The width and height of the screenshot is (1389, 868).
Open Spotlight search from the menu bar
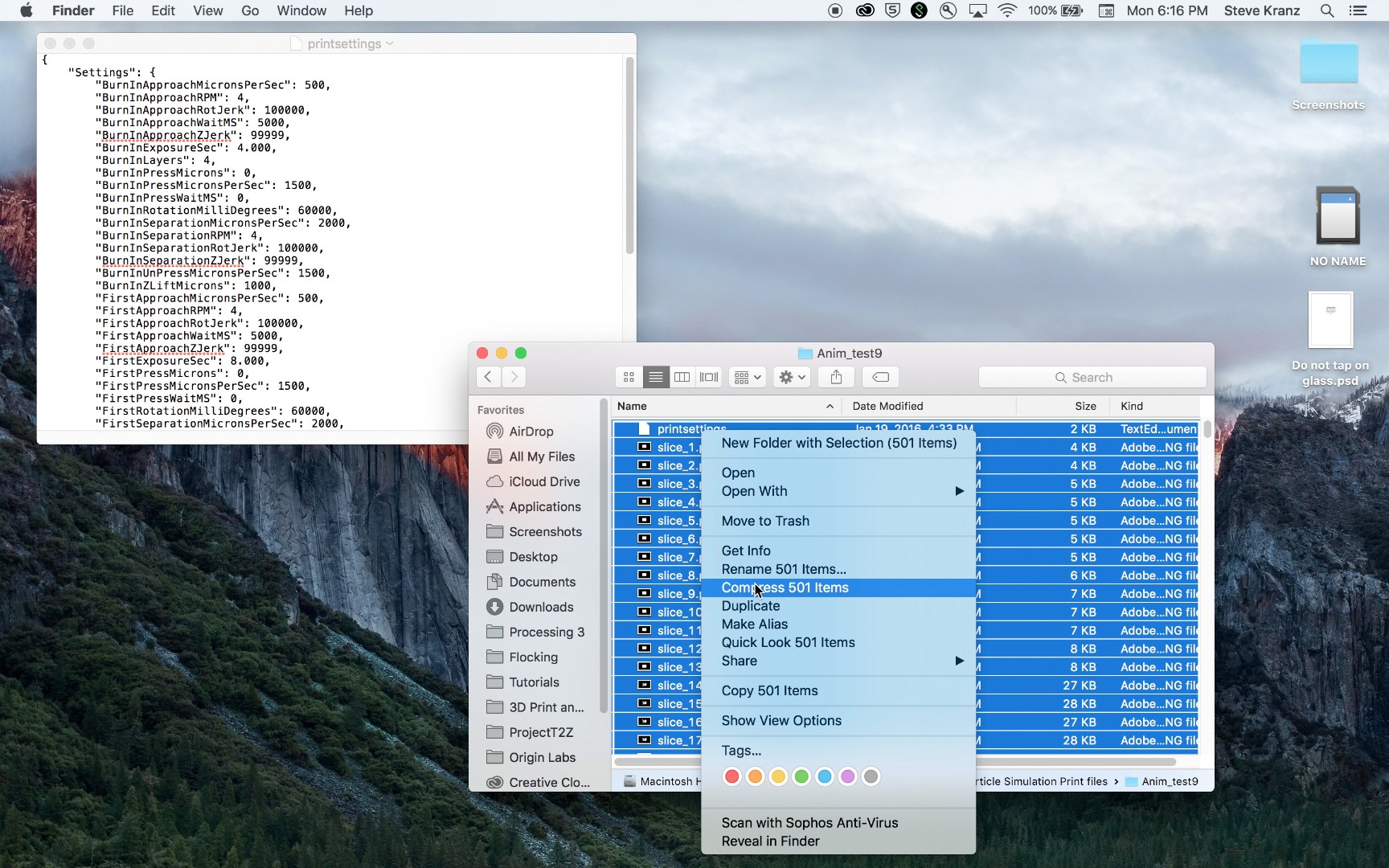[1327, 10]
